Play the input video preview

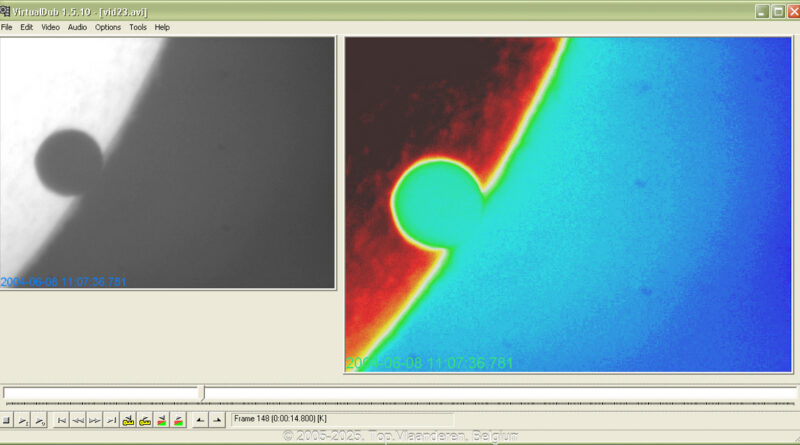[23, 421]
